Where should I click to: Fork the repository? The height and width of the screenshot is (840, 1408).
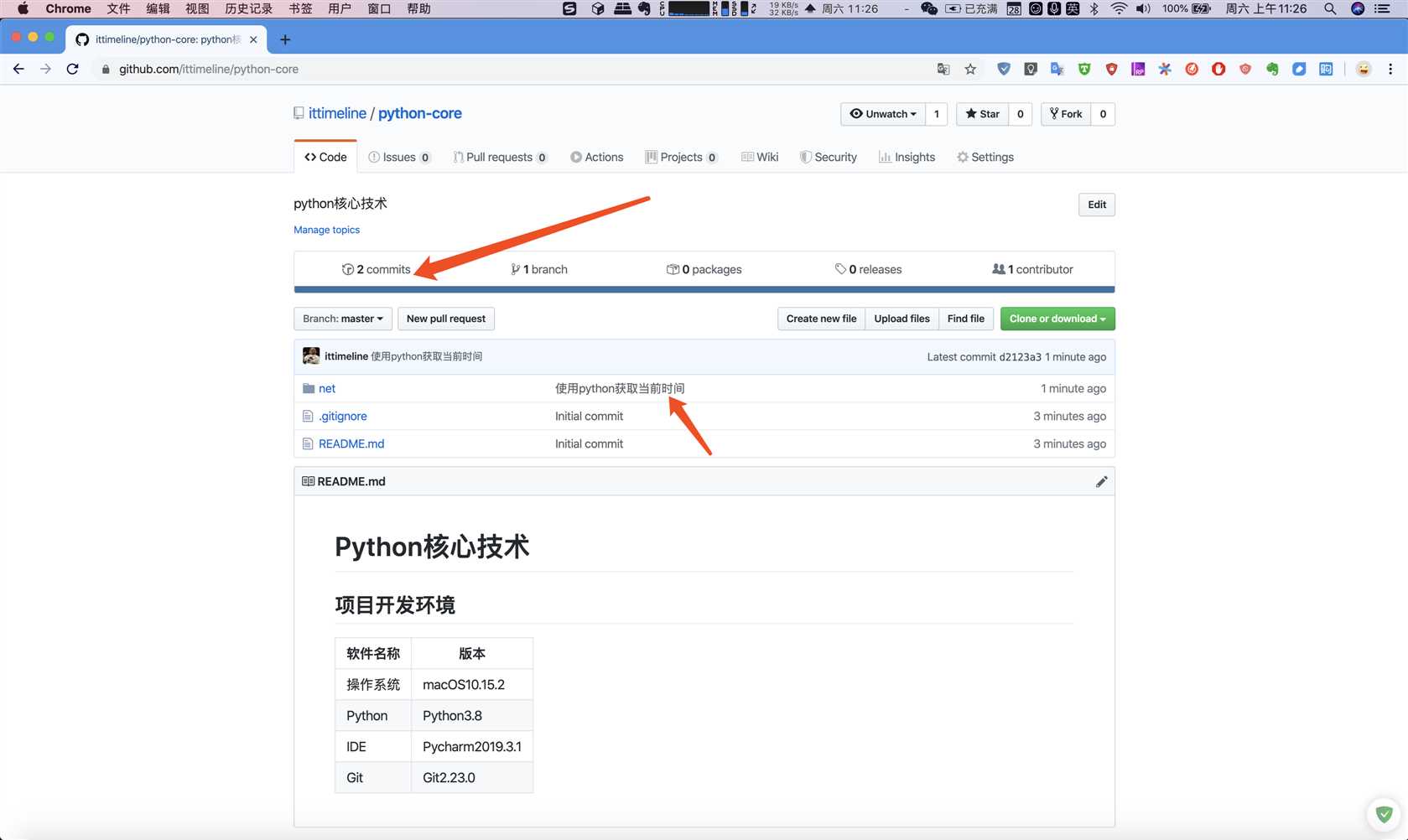coord(1066,114)
